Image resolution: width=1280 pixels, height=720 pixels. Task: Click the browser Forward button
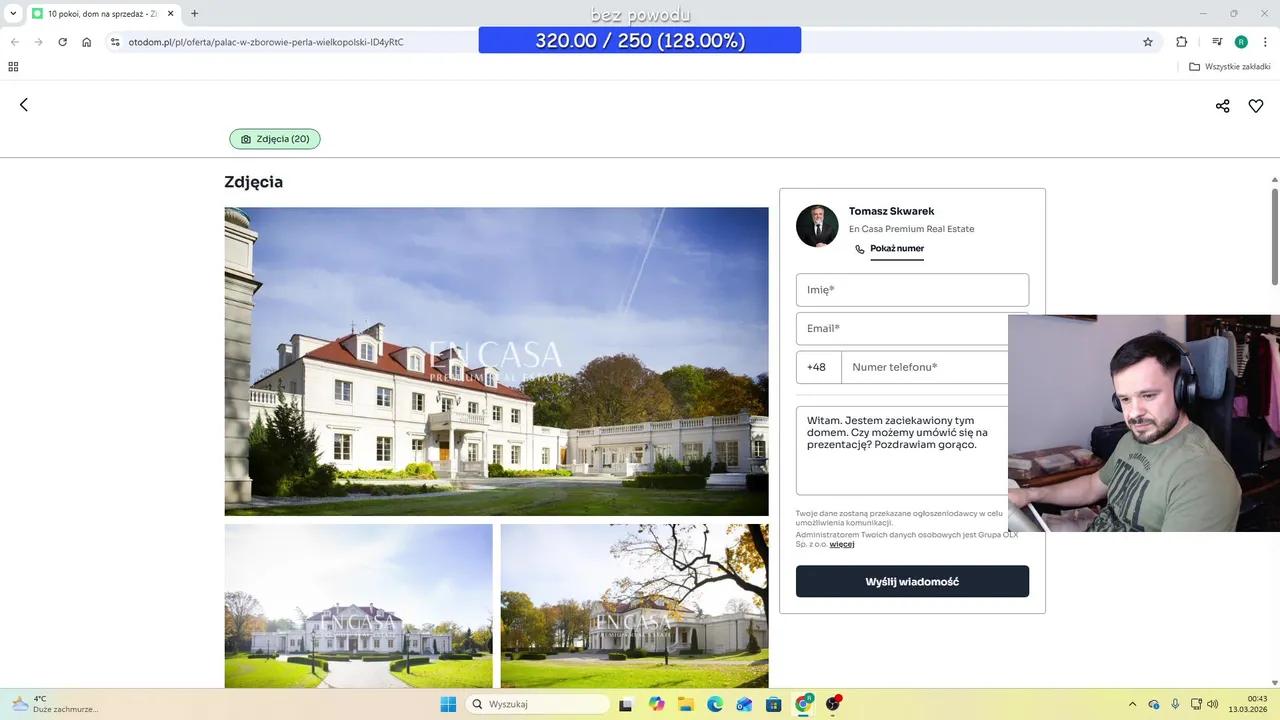point(38,42)
